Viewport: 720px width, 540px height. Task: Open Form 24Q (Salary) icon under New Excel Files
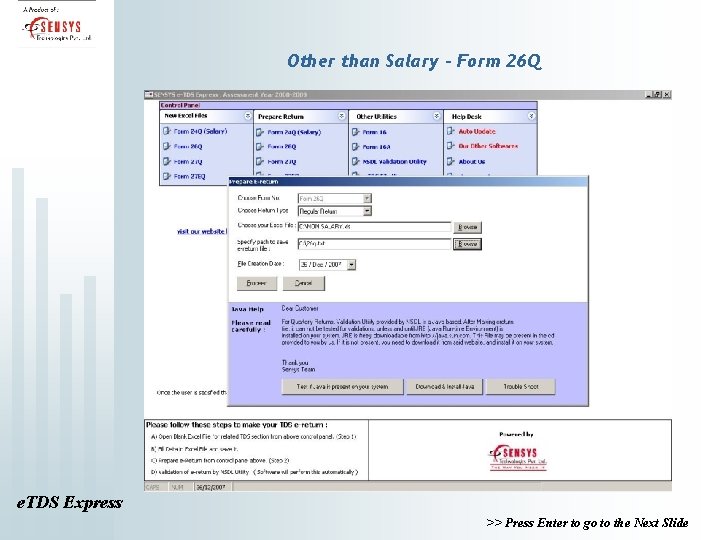(167, 131)
